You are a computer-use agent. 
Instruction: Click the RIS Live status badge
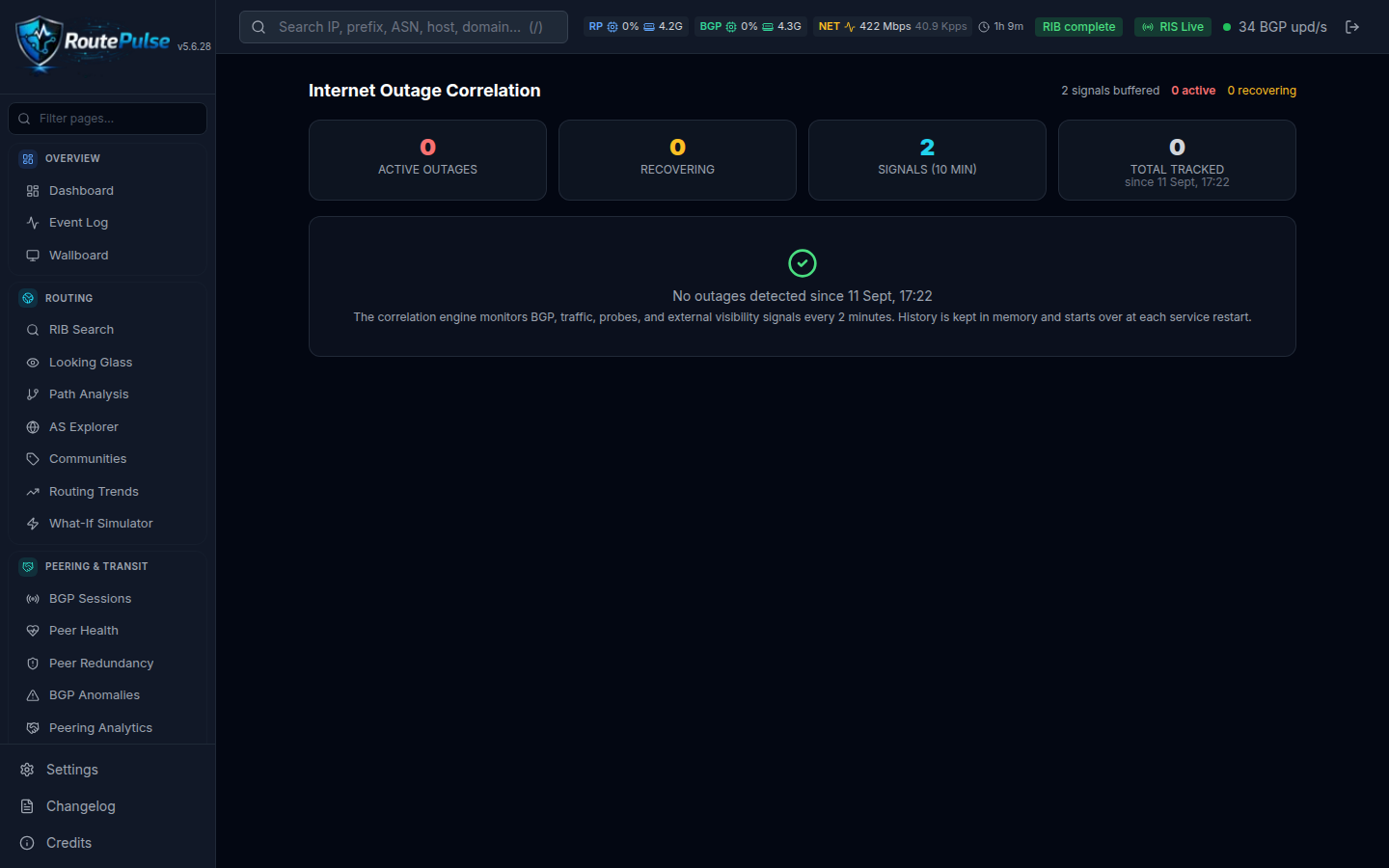1173,27
